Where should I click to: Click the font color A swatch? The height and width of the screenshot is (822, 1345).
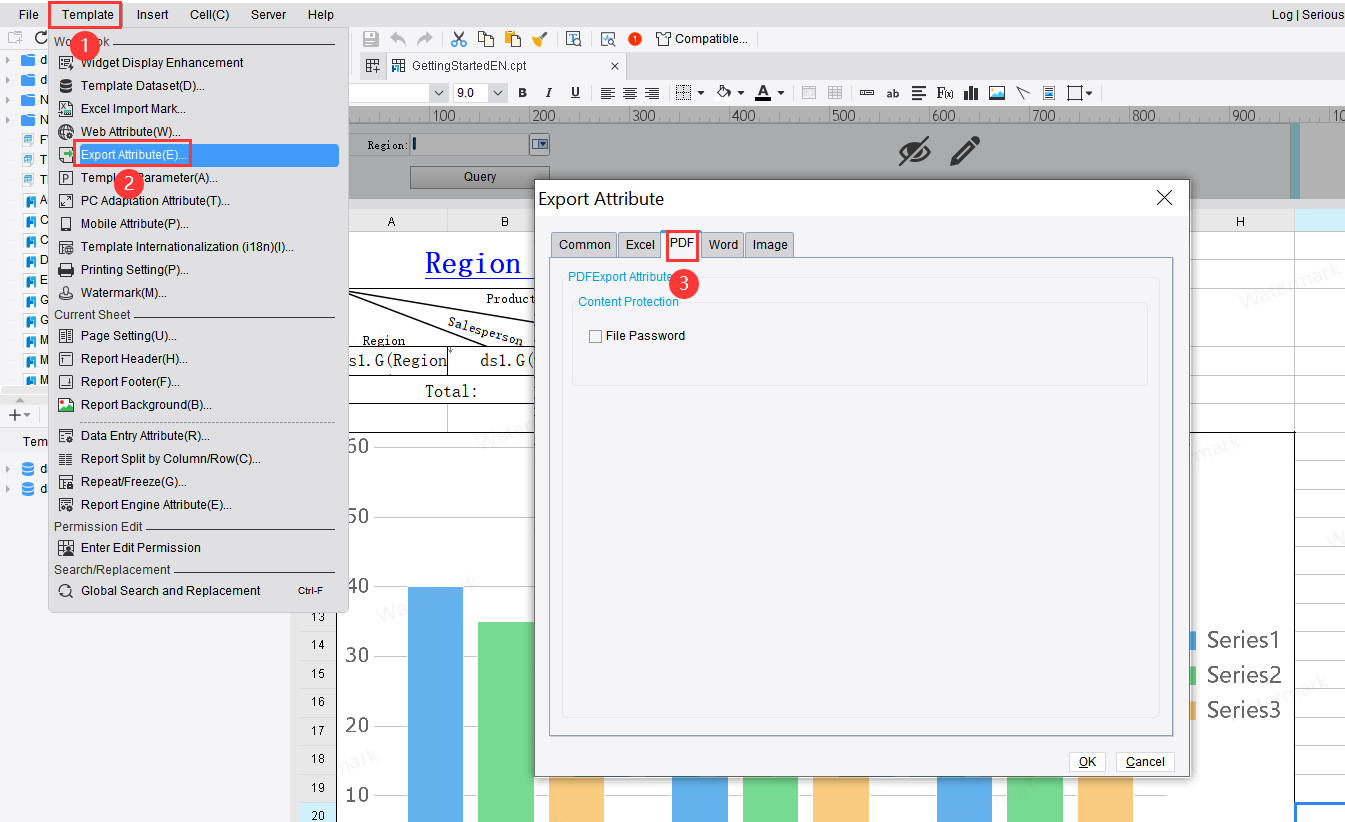tap(763, 93)
